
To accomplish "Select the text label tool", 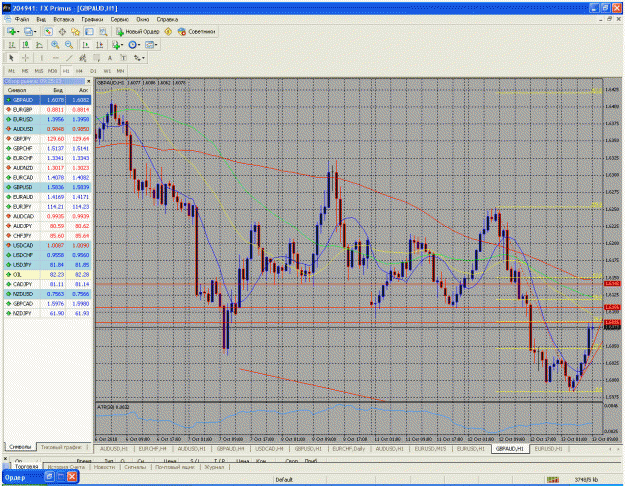I will coord(124,58).
